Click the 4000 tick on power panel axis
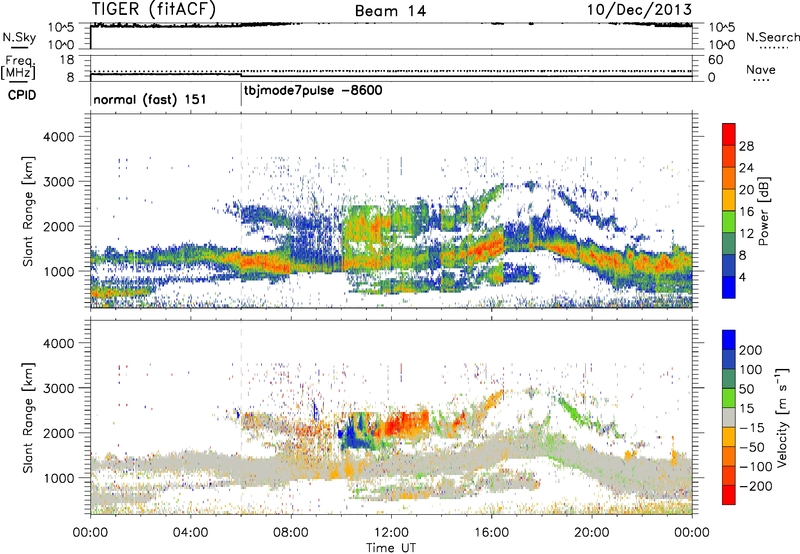800x554 pixels. pyautogui.click(x=58, y=137)
